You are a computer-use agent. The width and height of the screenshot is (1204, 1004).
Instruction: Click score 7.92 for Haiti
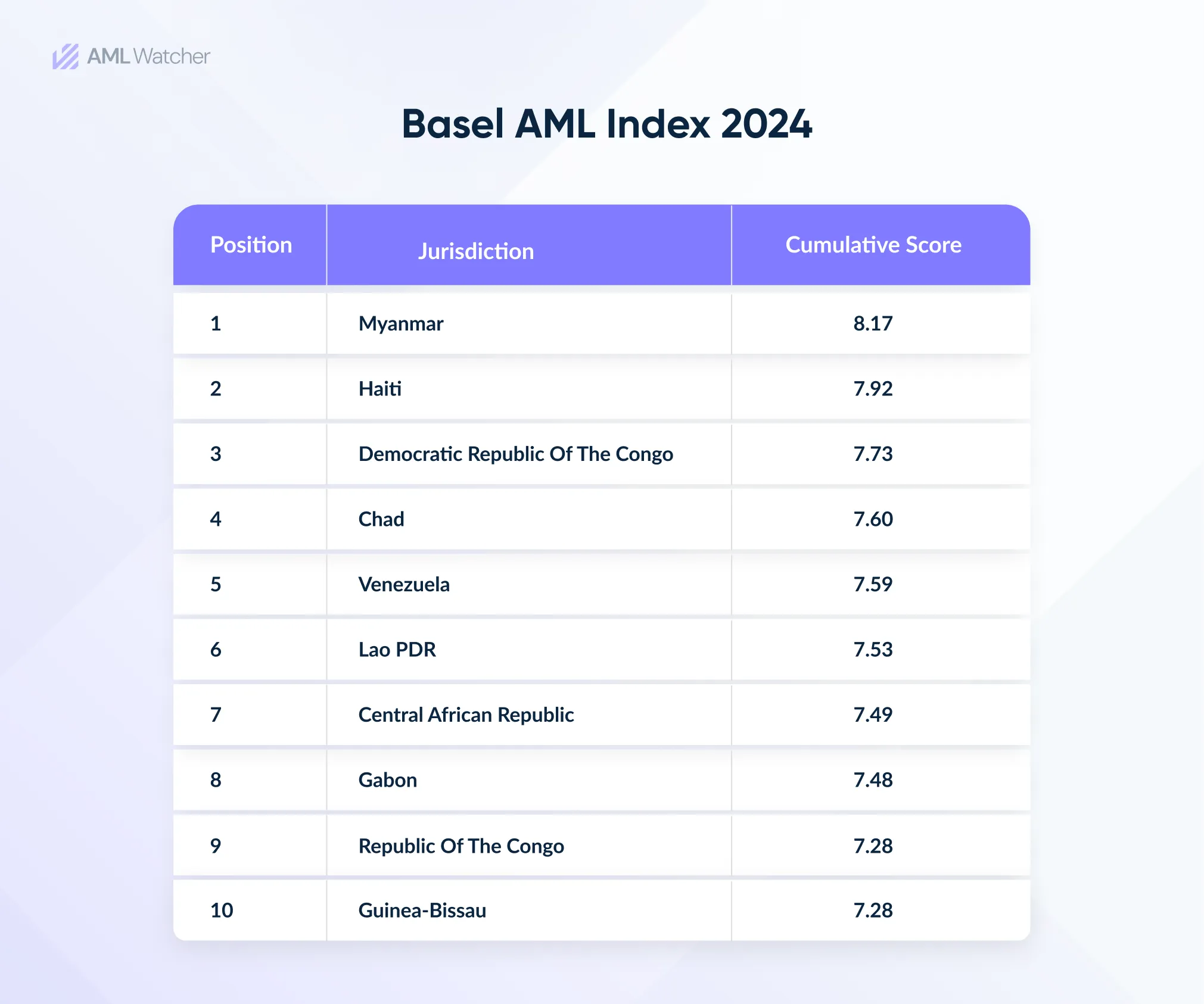[x=873, y=388]
